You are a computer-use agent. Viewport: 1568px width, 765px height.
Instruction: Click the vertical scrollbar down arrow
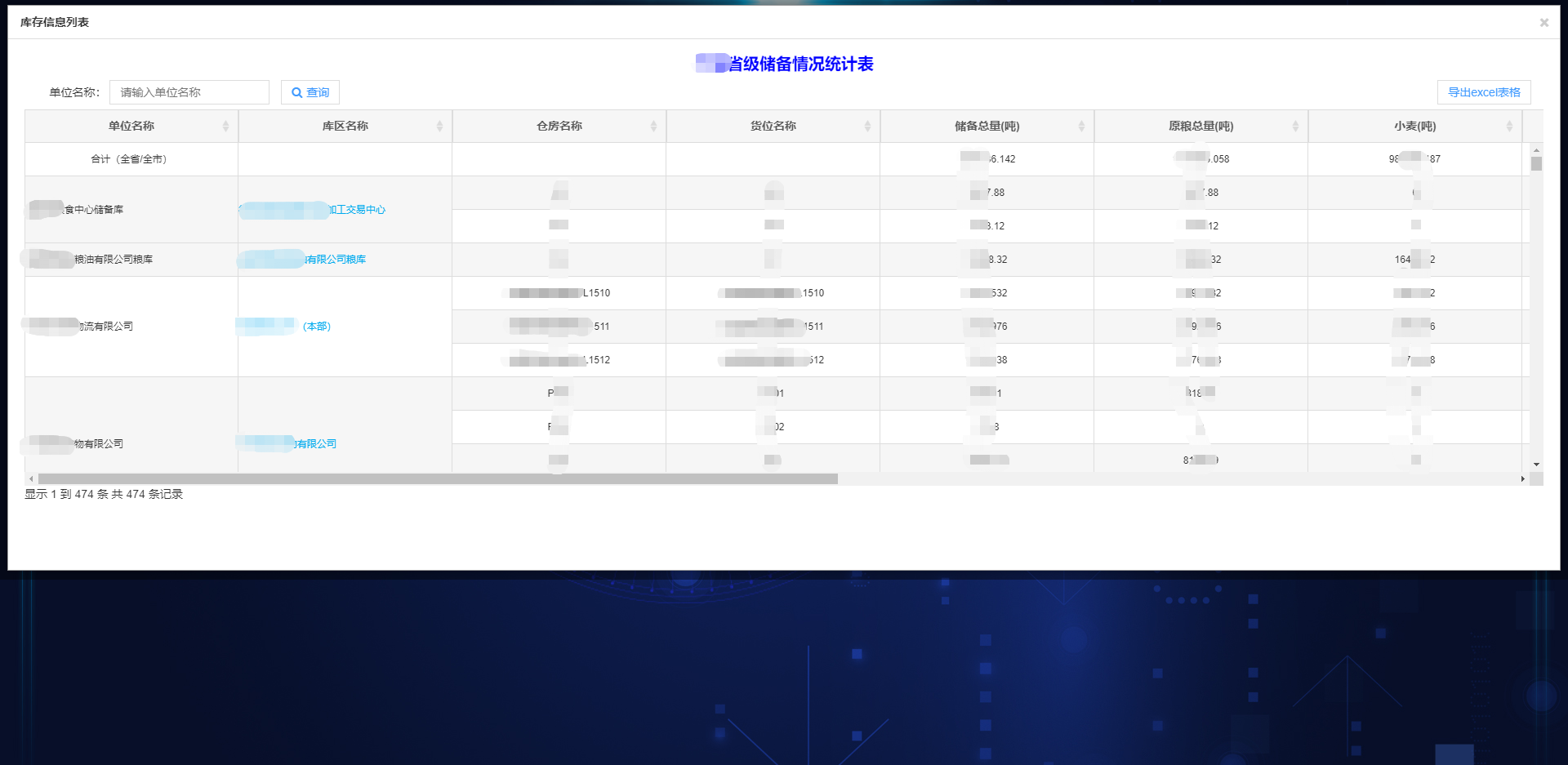pos(1536,465)
